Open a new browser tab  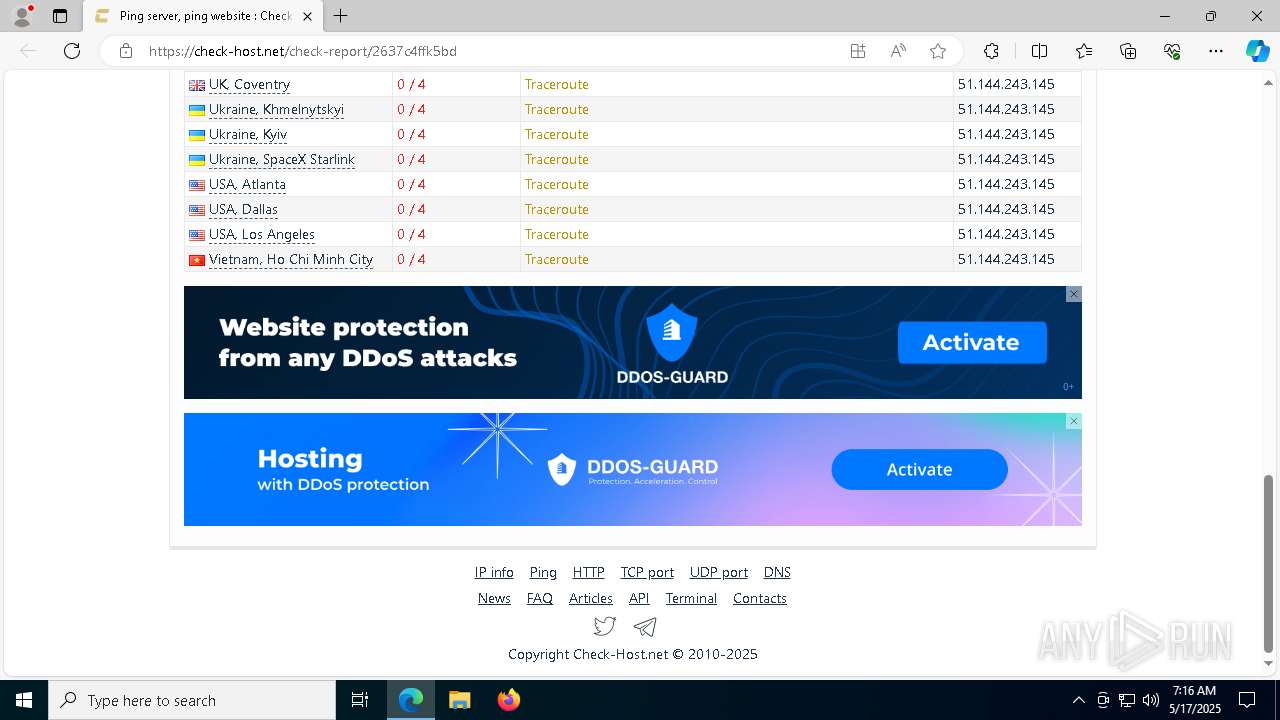[340, 16]
